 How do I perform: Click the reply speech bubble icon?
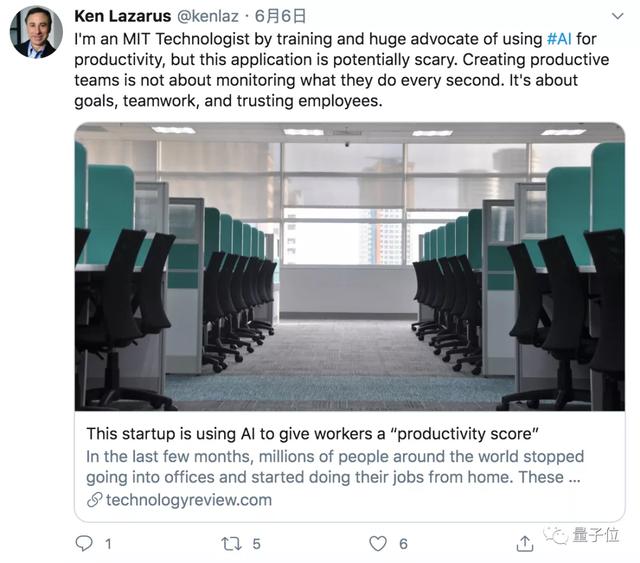84,543
